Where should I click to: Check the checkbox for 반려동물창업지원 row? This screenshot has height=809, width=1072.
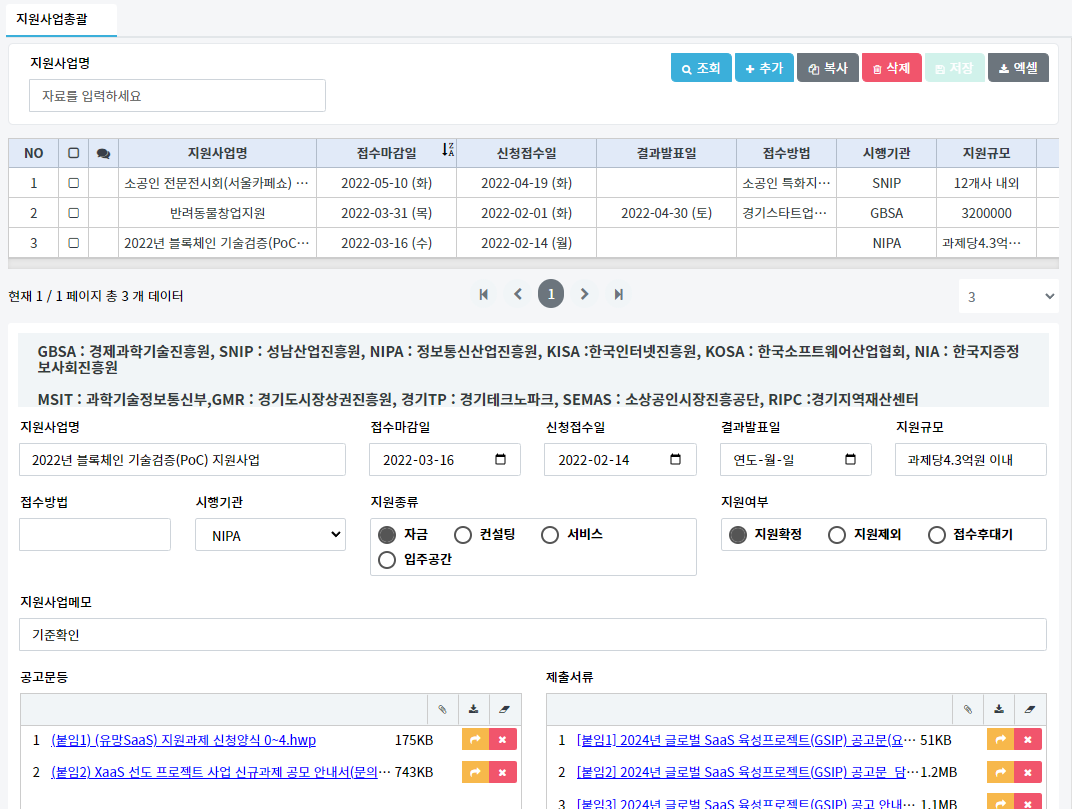click(x=73, y=213)
